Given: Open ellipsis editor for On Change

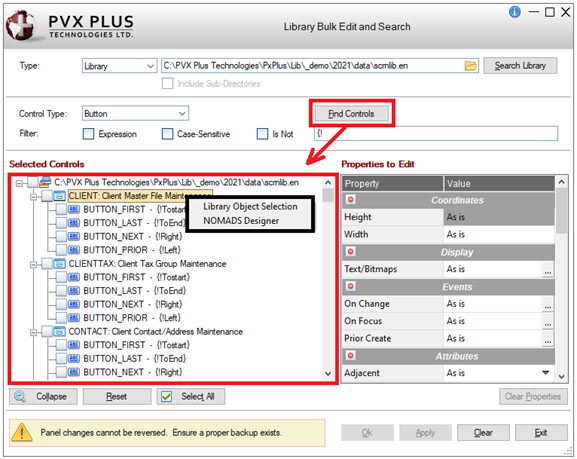Looking at the screenshot, I should [x=548, y=304].
